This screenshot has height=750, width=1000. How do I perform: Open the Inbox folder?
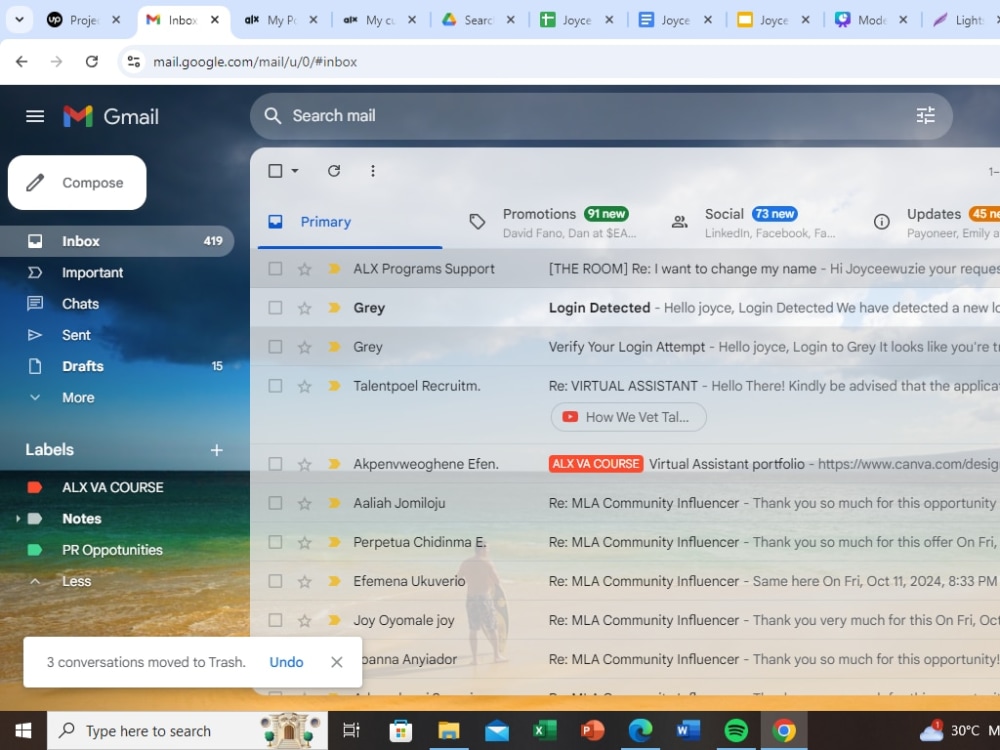point(117,241)
